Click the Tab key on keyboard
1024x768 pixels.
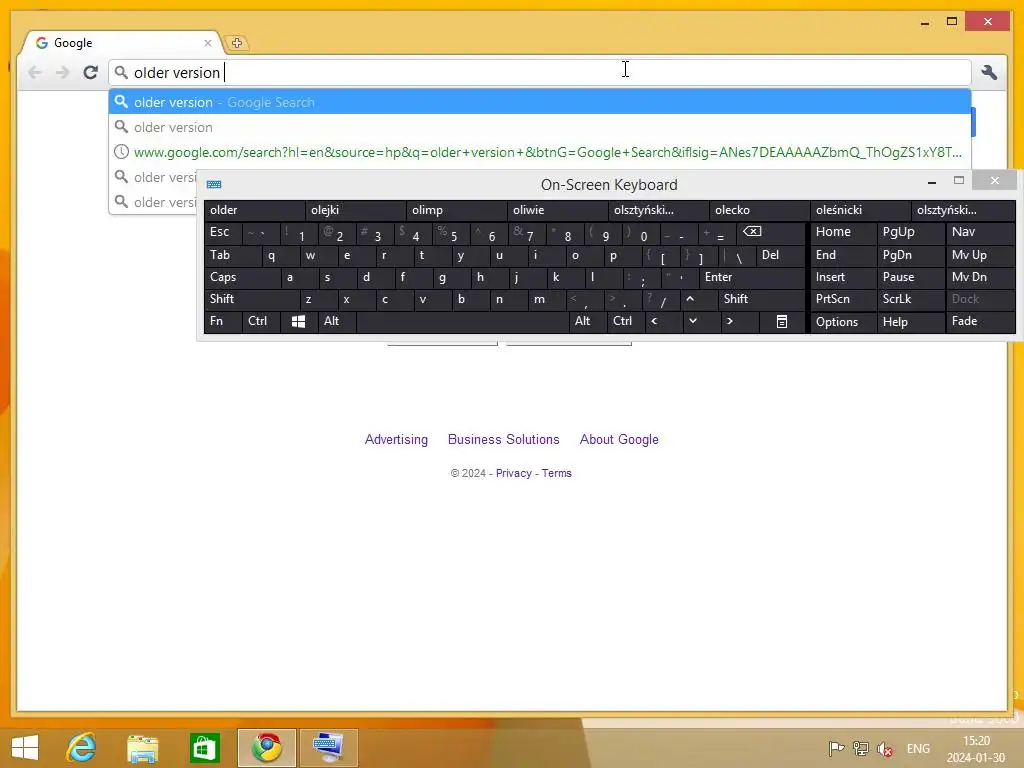233,255
